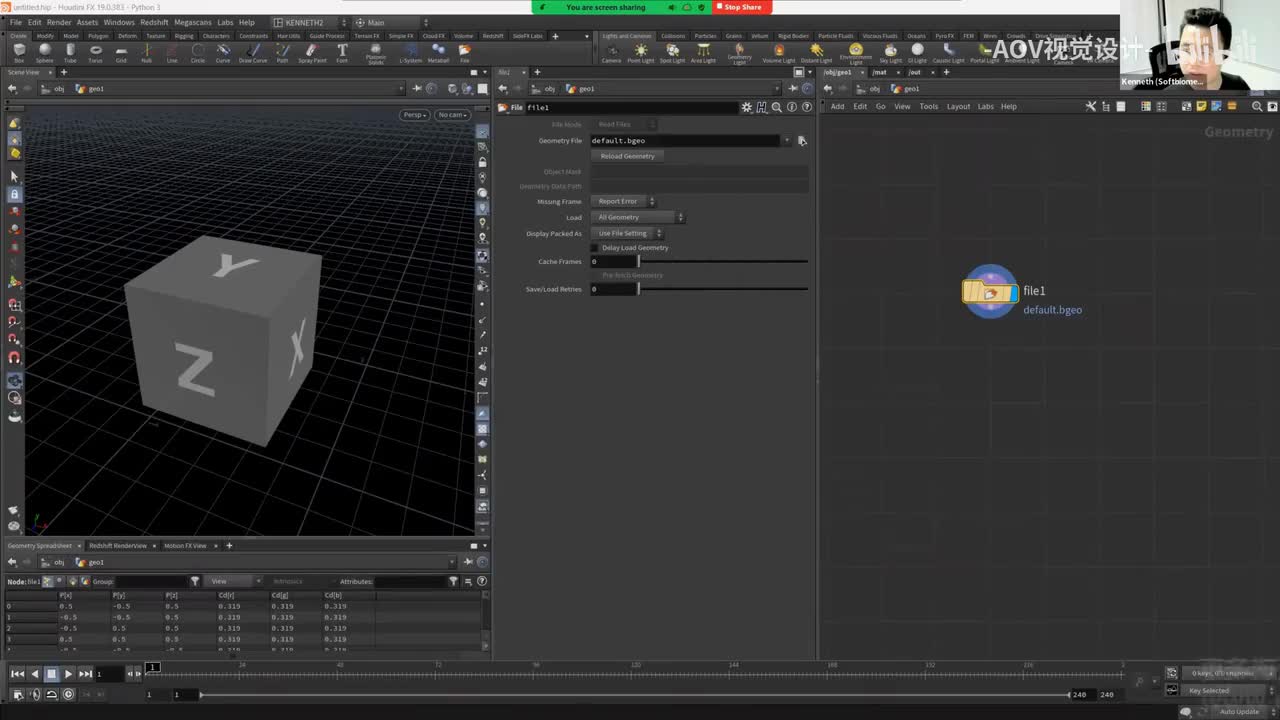
Task: Select the Tube shelf tool
Action: (x=70, y=53)
